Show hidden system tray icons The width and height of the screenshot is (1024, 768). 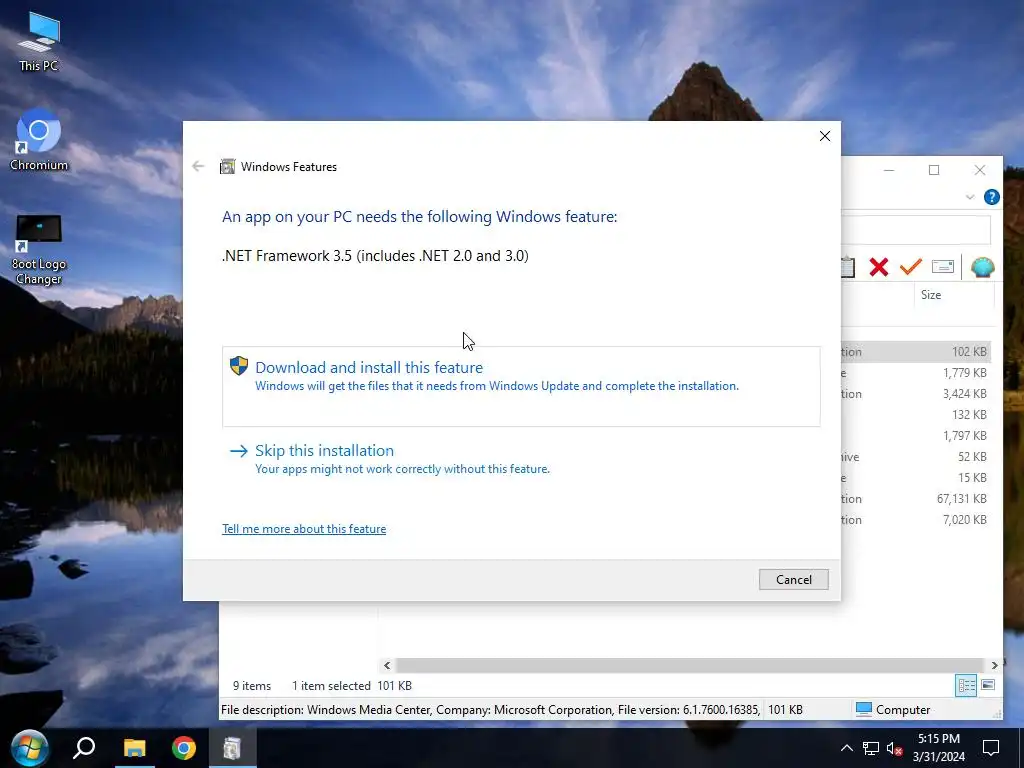(x=846, y=748)
